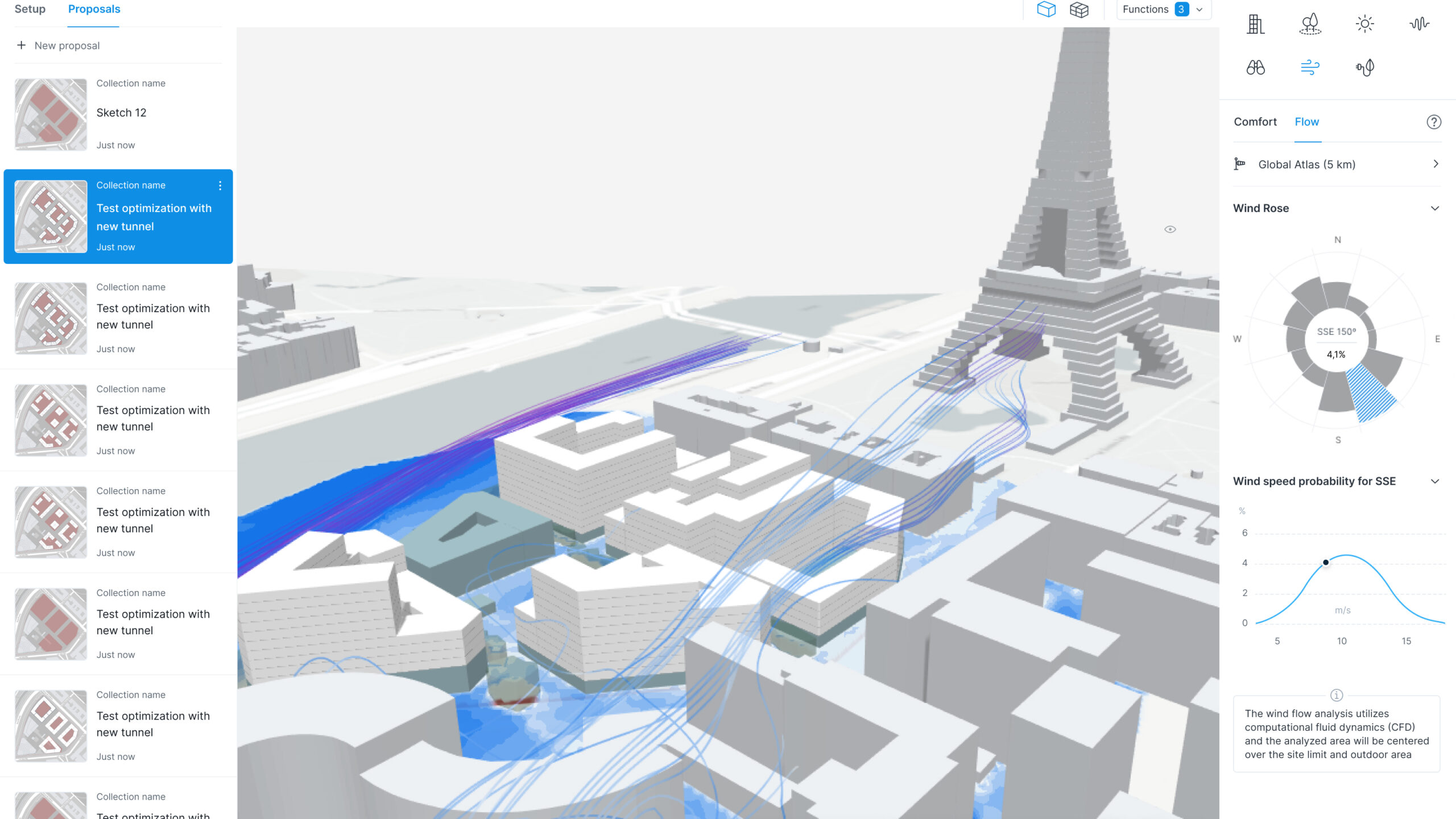Click the W compass label on wind rose

(x=1237, y=340)
